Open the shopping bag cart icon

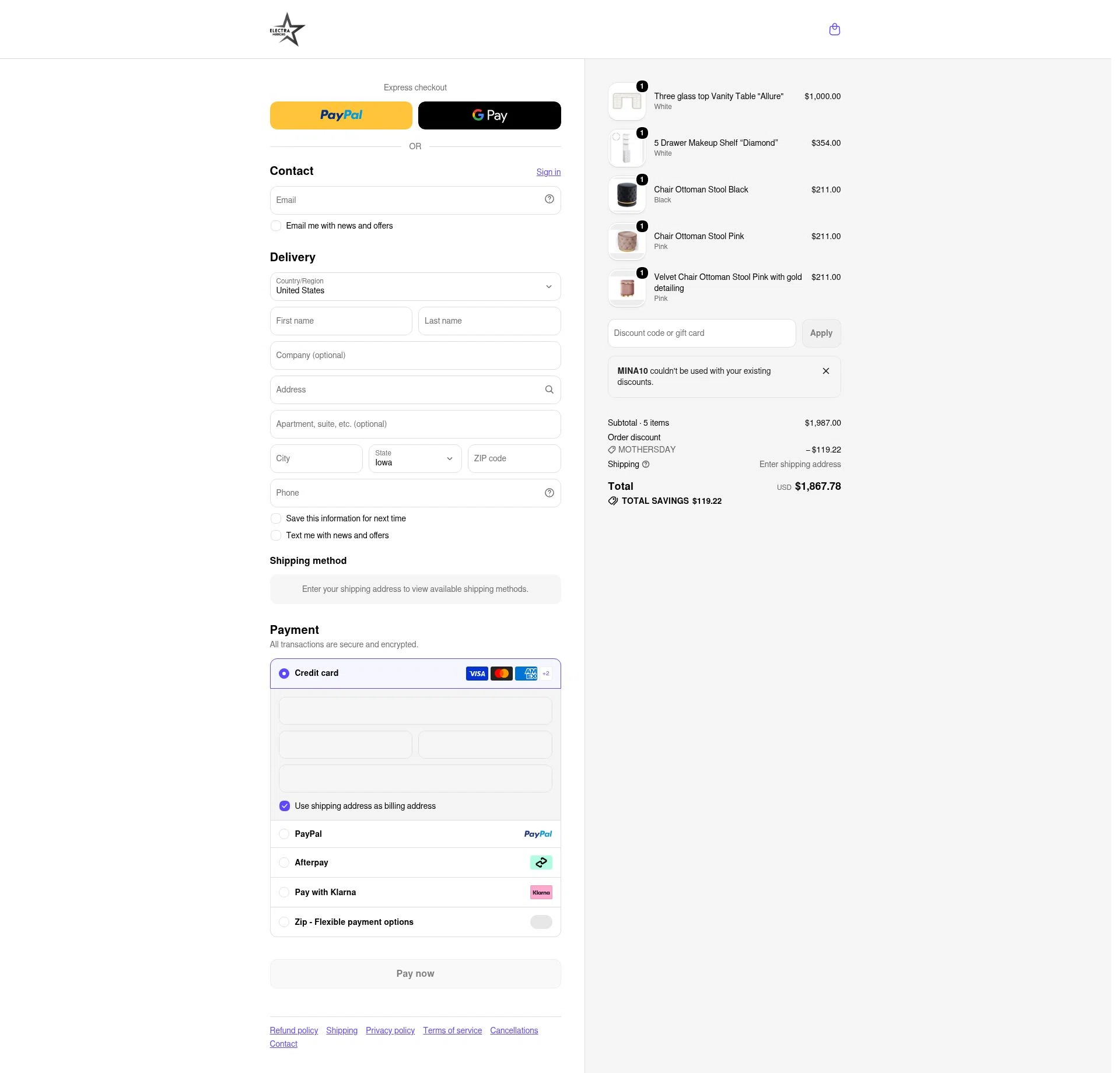[834, 29]
